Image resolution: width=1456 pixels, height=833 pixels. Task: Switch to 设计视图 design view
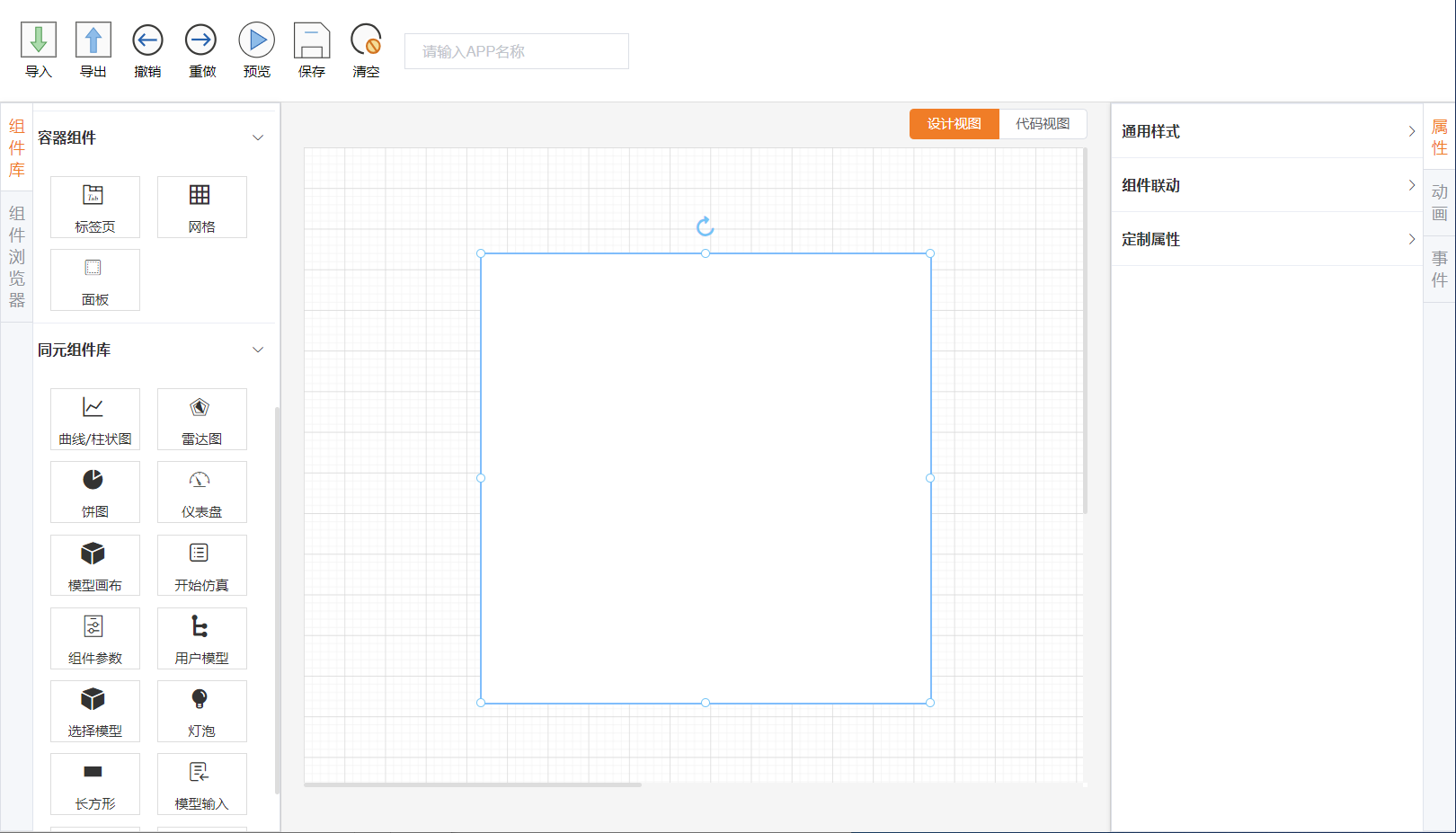954,124
